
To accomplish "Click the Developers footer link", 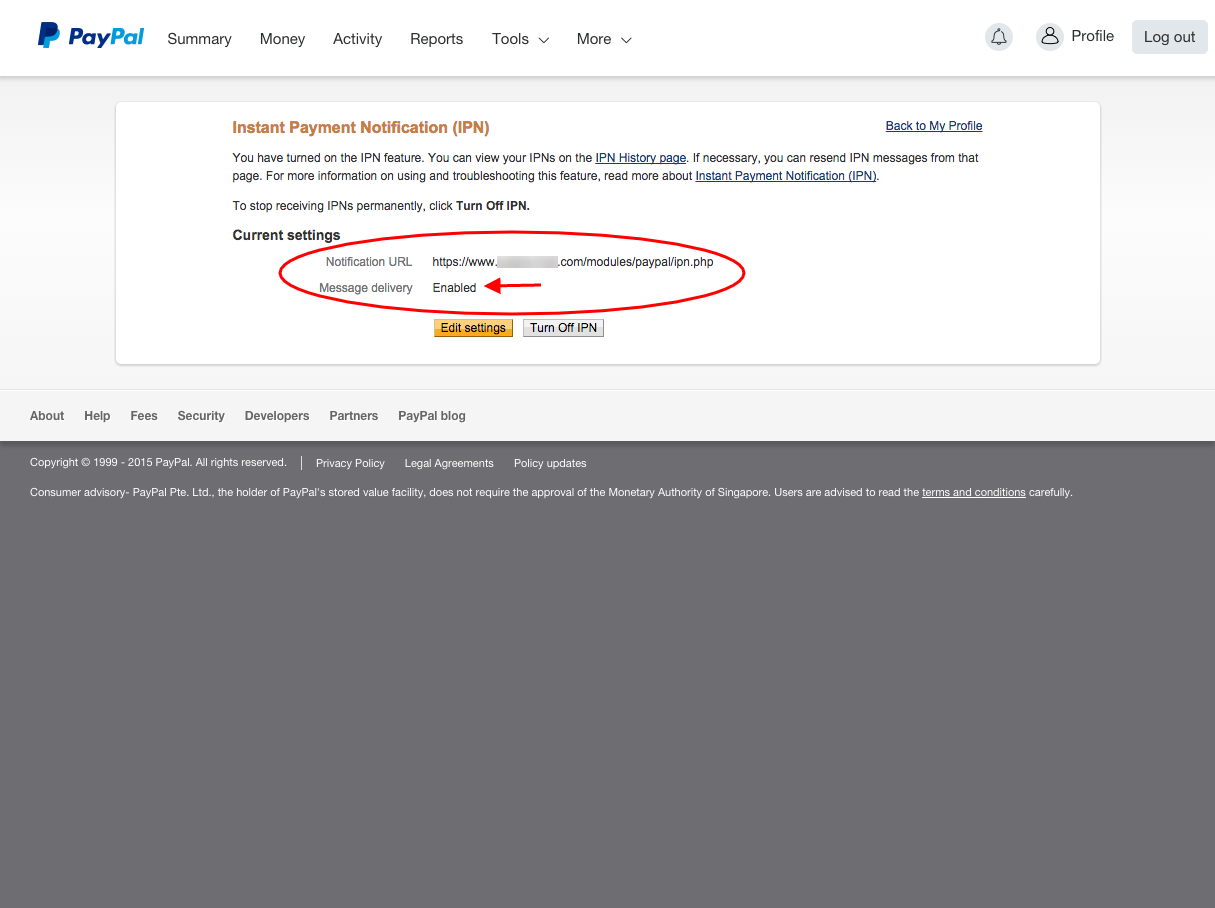I will point(277,416).
